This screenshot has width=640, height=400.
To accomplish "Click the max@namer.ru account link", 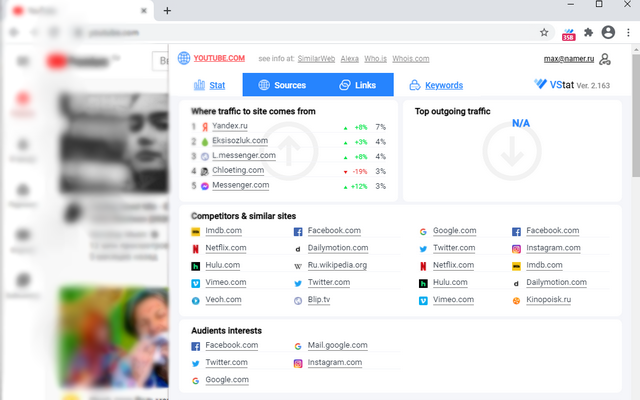I will (569, 59).
